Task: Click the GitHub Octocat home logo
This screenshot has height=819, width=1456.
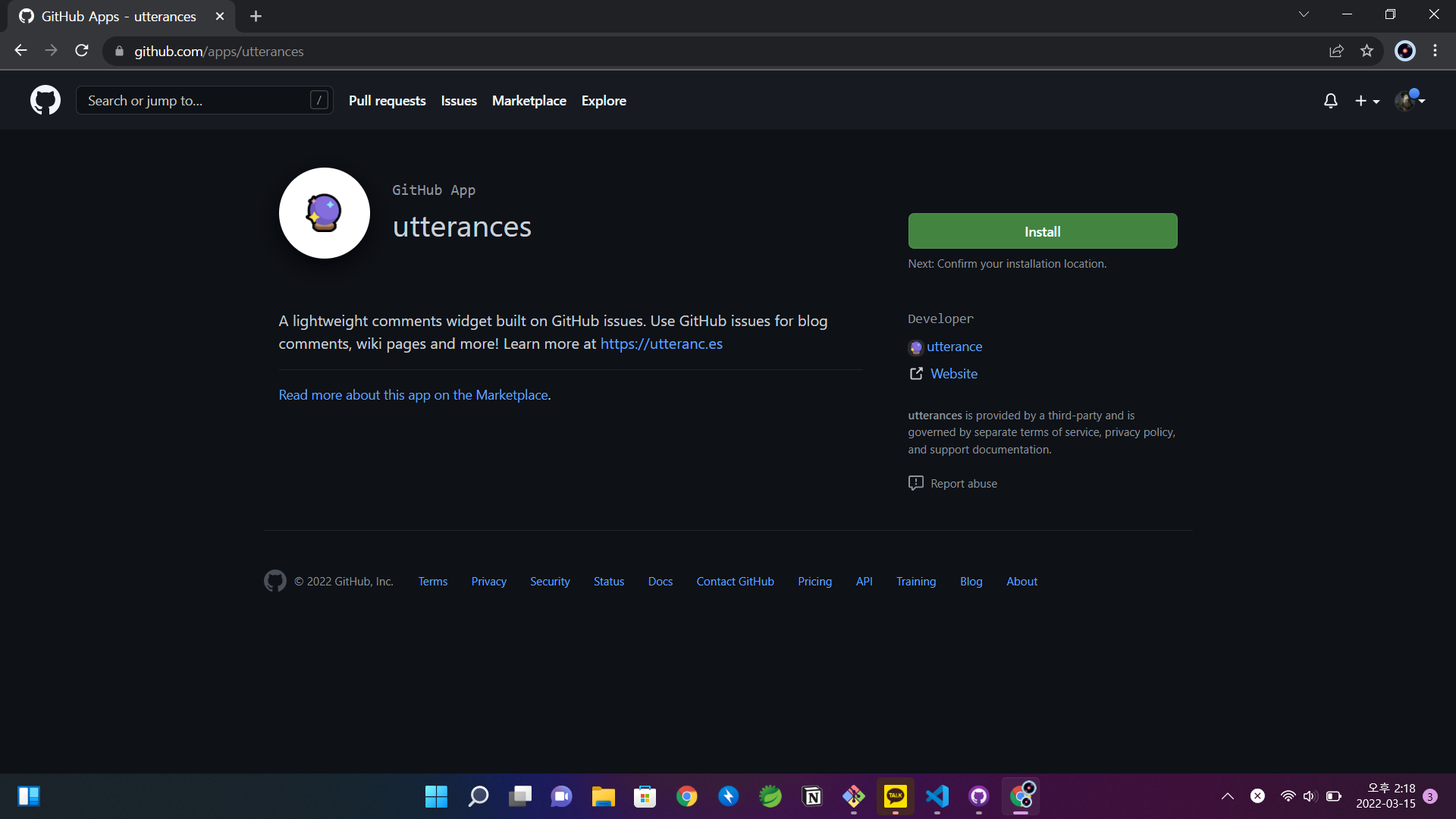Action: (45, 100)
